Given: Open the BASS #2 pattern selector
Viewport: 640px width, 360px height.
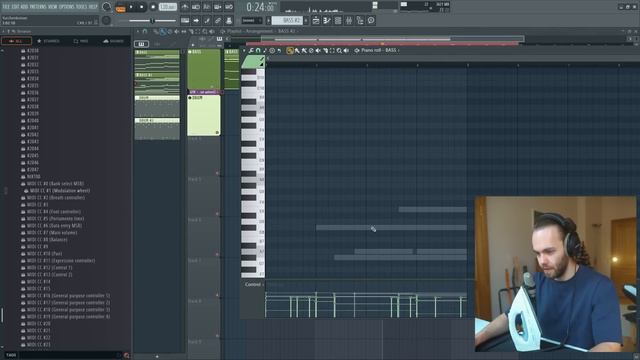Looking at the screenshot, I should click(288, 20).
